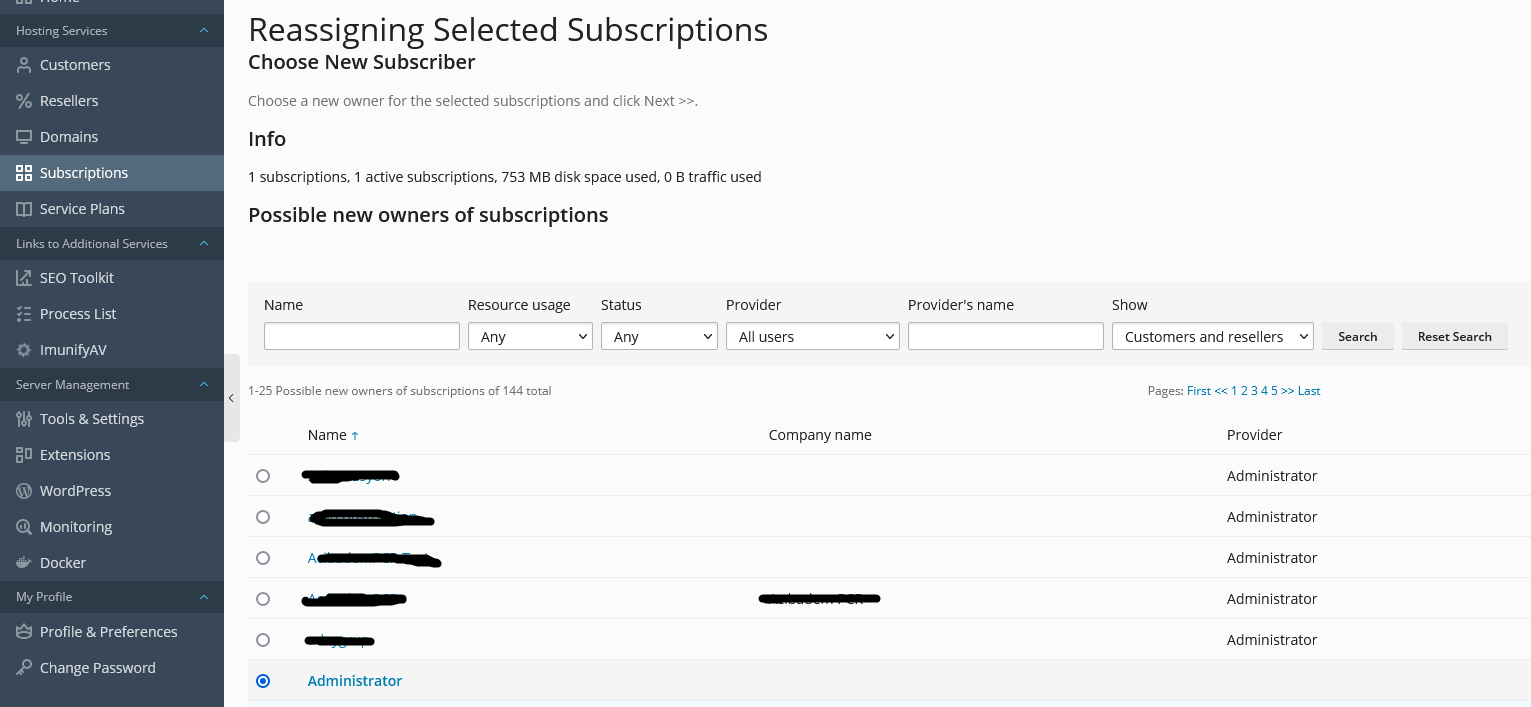This screenshot has width=1531, height=707.
Task: Click the Name filter input field
Action: [x=362, y=336]
